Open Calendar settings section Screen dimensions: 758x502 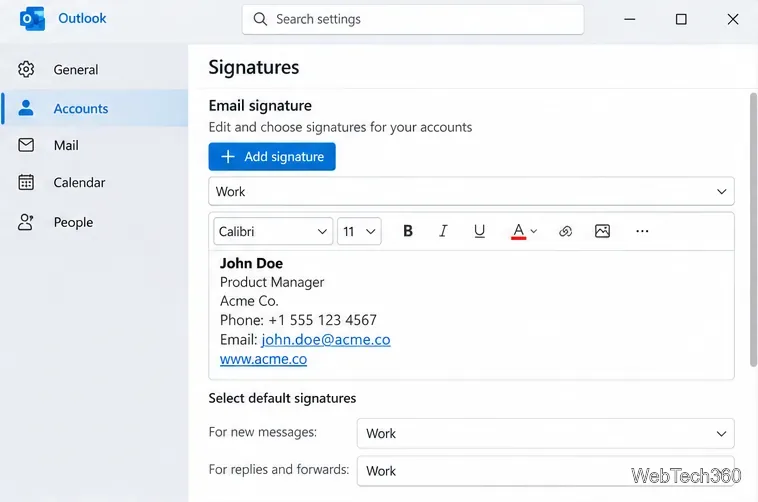point(95,182)
